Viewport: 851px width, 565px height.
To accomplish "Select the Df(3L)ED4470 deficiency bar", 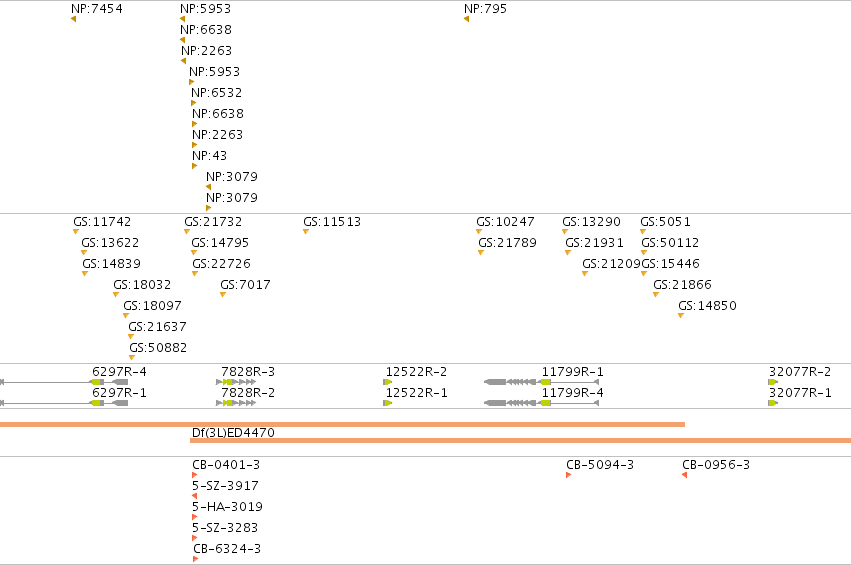I will point(520,440).
